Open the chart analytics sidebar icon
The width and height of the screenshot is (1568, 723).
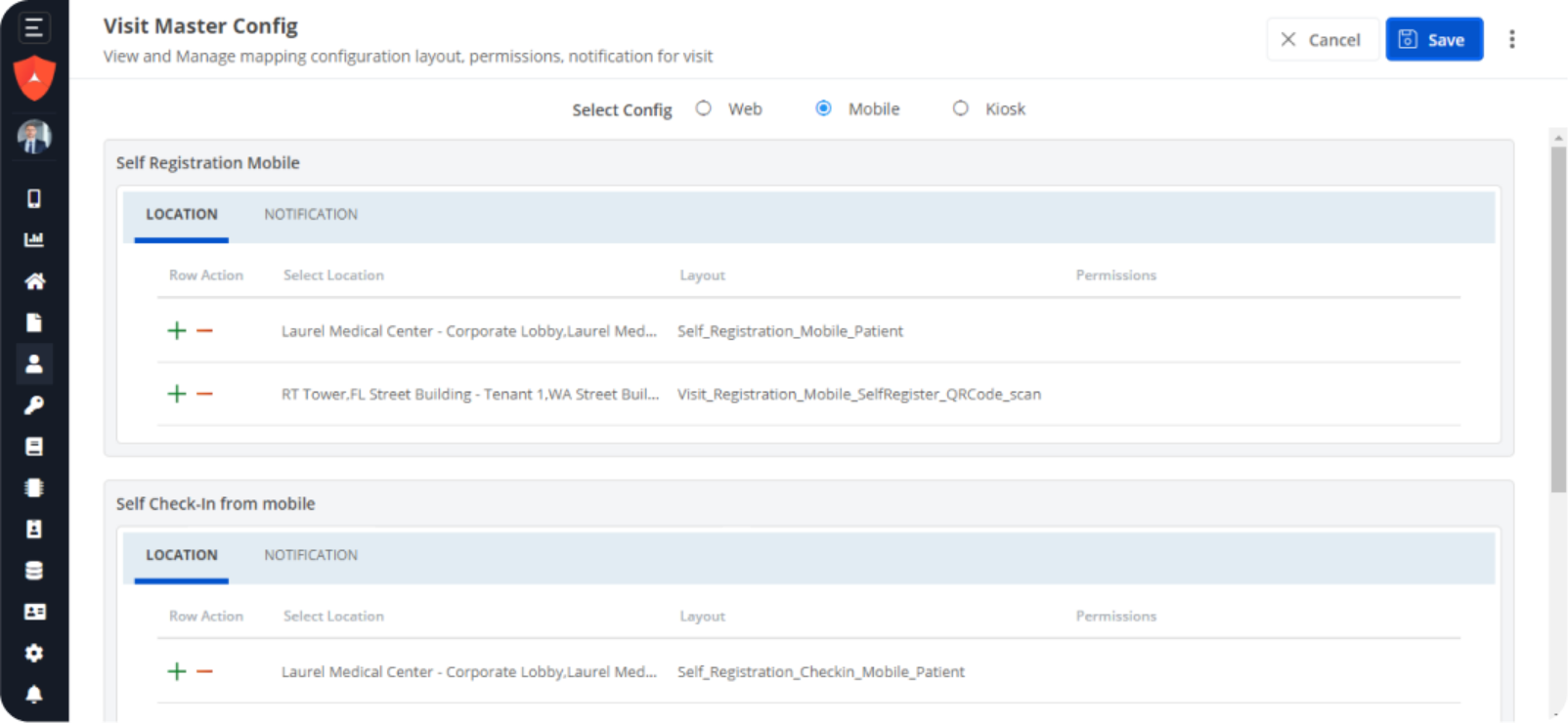click(34, 239)
